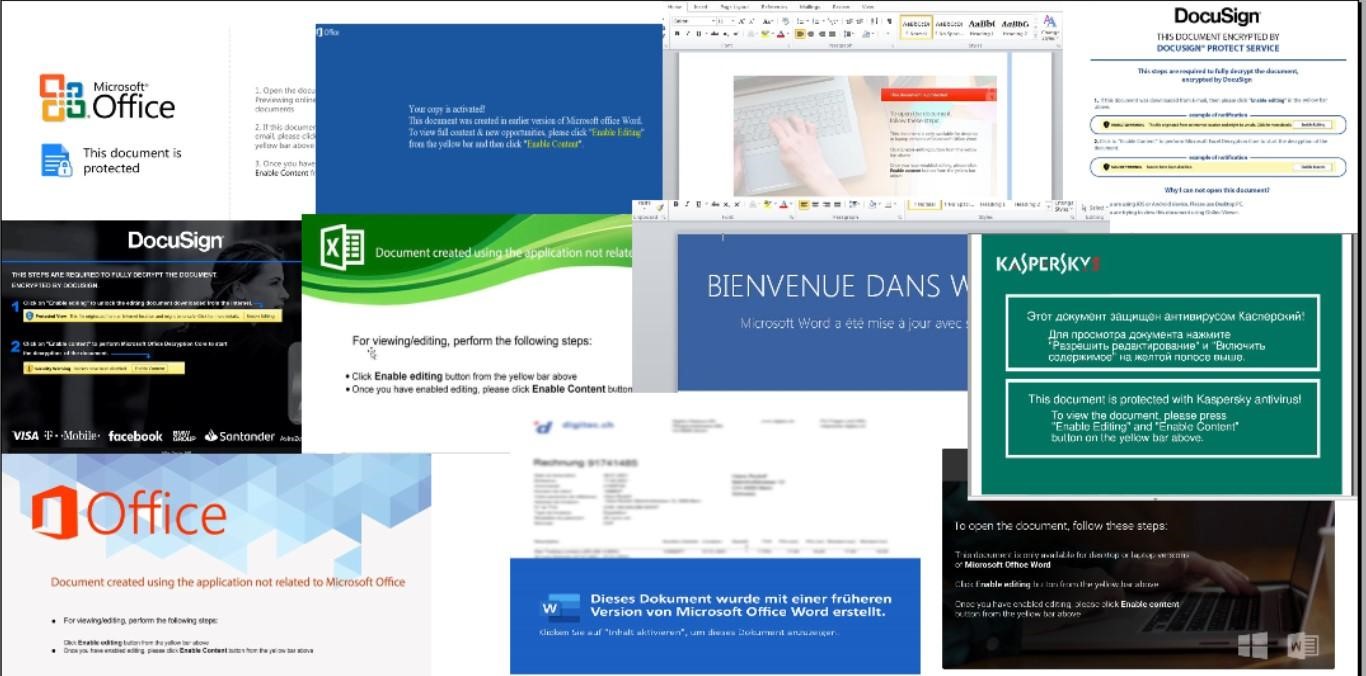Toggle Strikethrough in the laptop-photo Word window
The width and height of the screenshot is (1366, 676).
click(715, 33)
